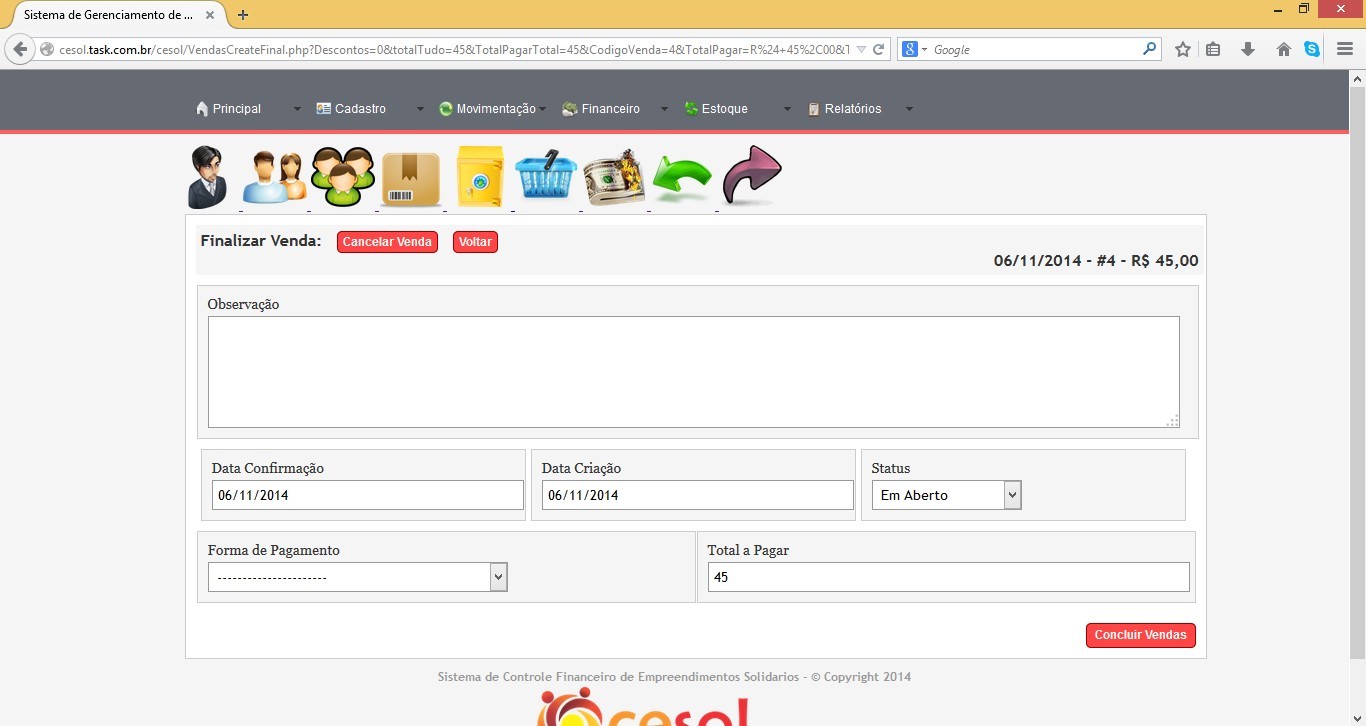Click the red Voltar button
Image resolution: width=1366 pixels, height=726 pixels.
[x=475, y=242]
